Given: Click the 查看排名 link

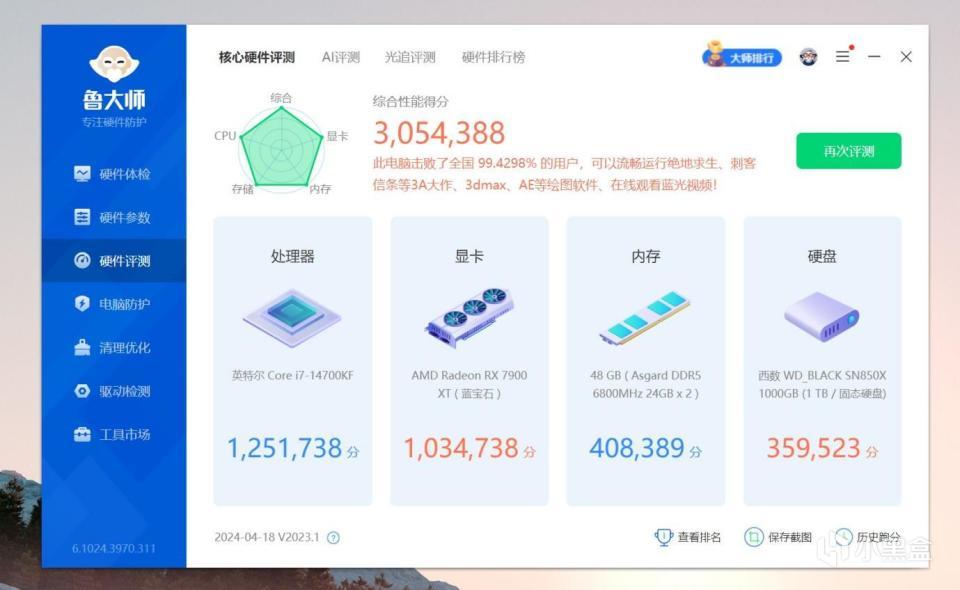Looking at the screenshot, I should 699,537.
